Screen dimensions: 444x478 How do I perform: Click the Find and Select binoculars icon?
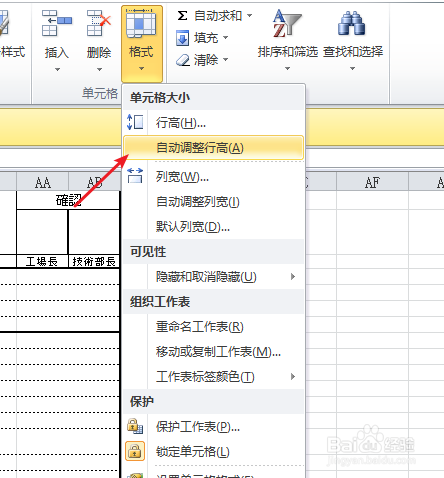point(352,23)
